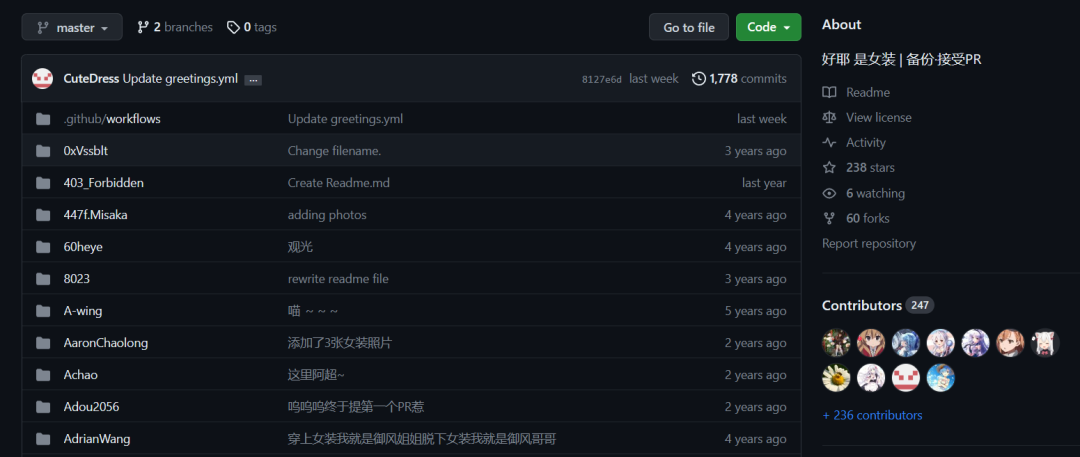Click the fork icon beside 60 forks
Image resolution: width=1080 pixels, height=457 pixels.
pyautogui.click(x=829, y=219)
